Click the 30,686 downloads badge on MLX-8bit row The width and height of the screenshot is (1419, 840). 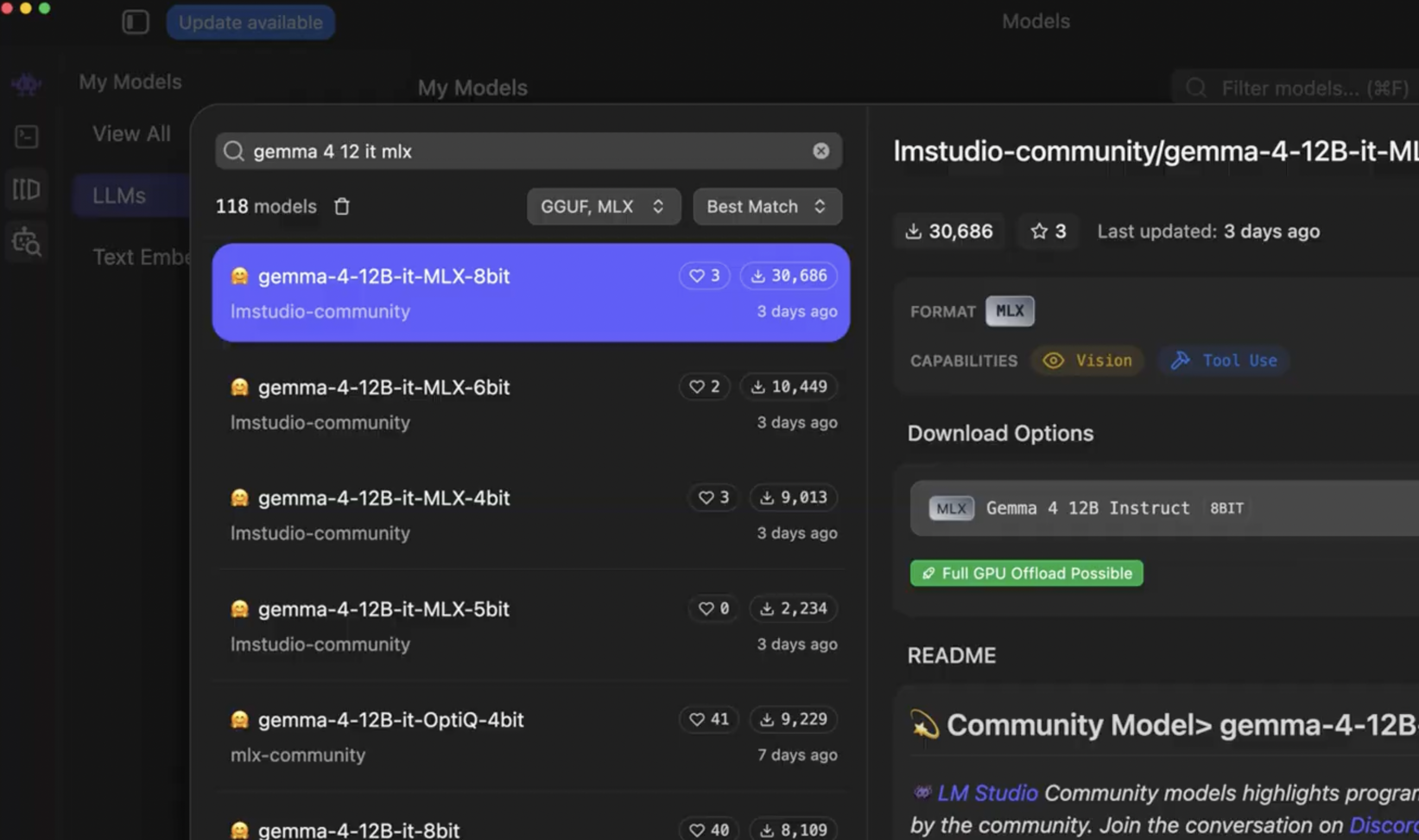coord(788,276)
